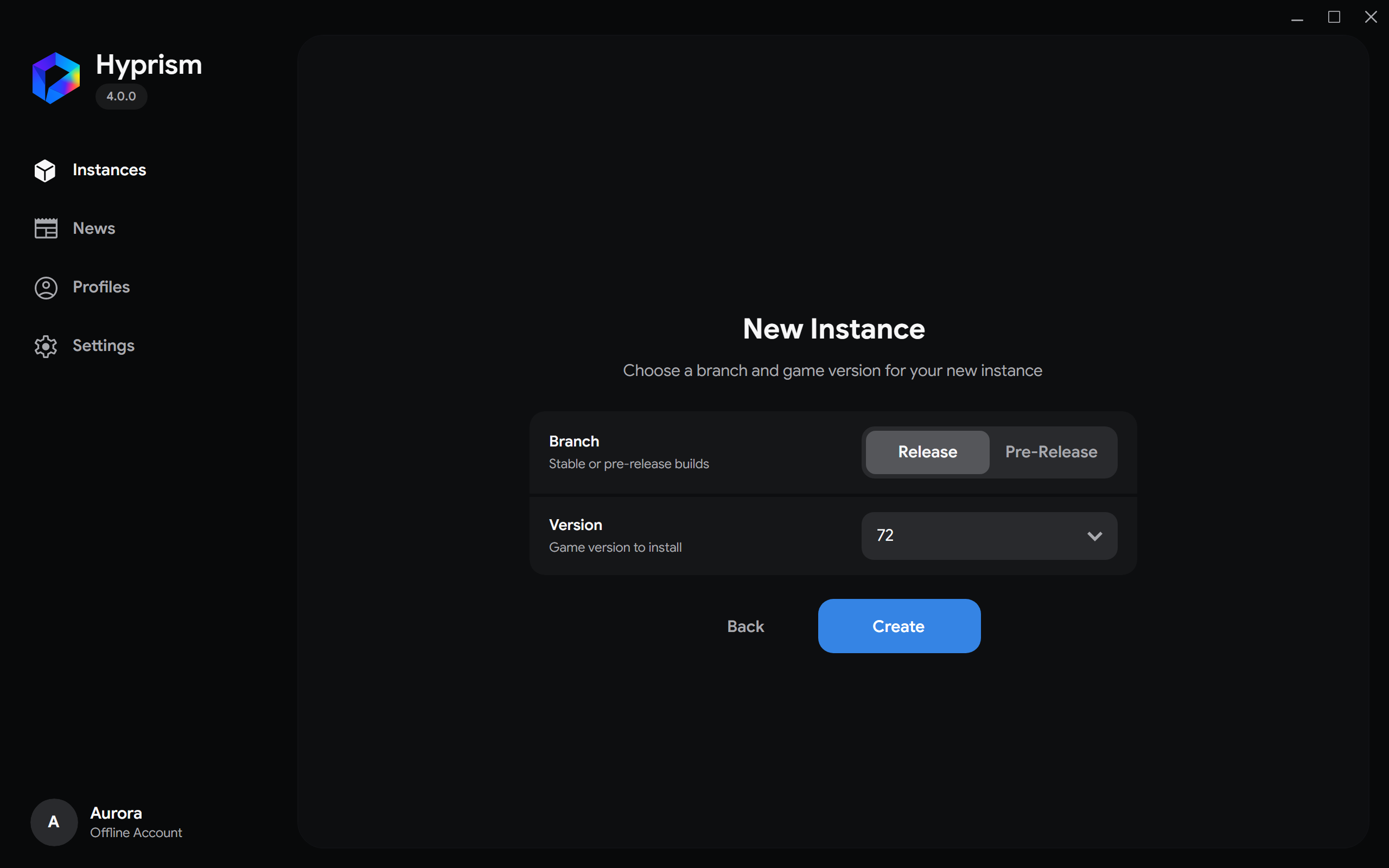
Task: Open the Profiles sidebar label
Action: (x=101, y=287)
